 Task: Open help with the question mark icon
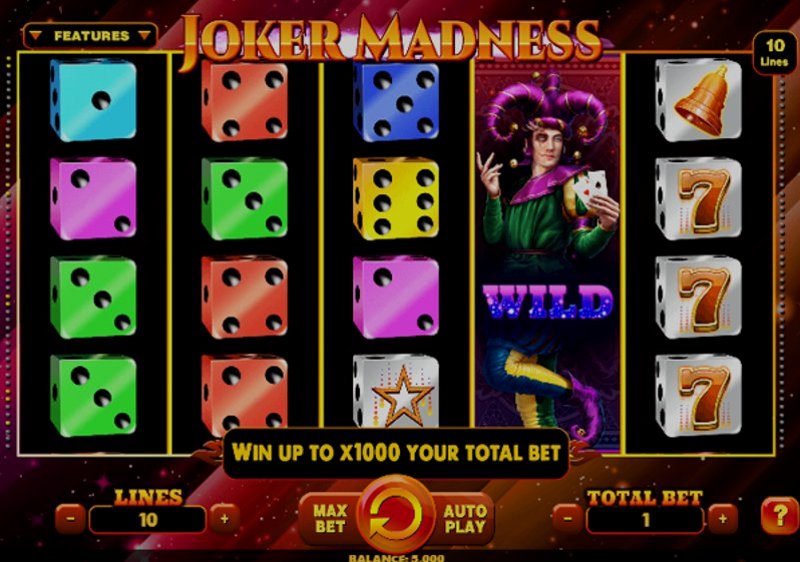(779, 517)
